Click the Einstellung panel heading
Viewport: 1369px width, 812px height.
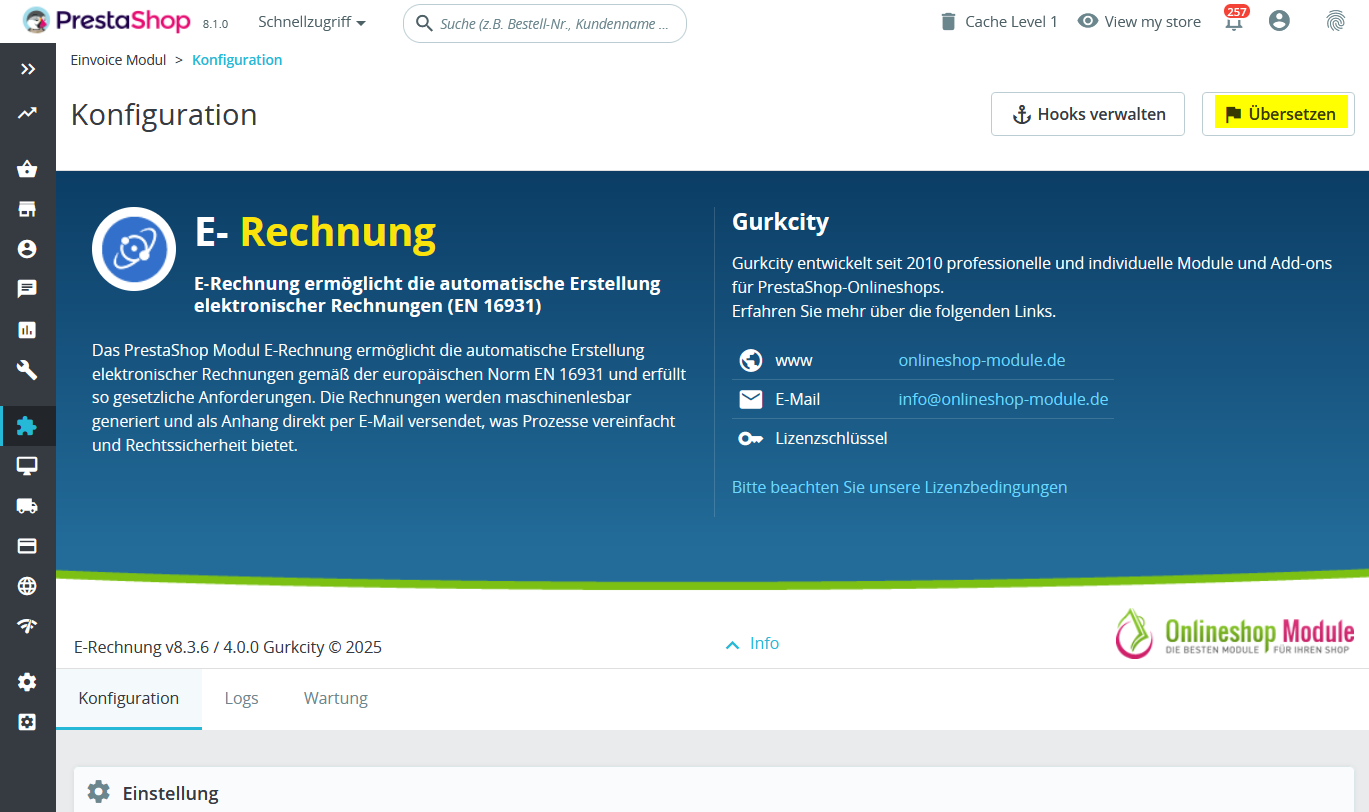[x=170, y=793]
